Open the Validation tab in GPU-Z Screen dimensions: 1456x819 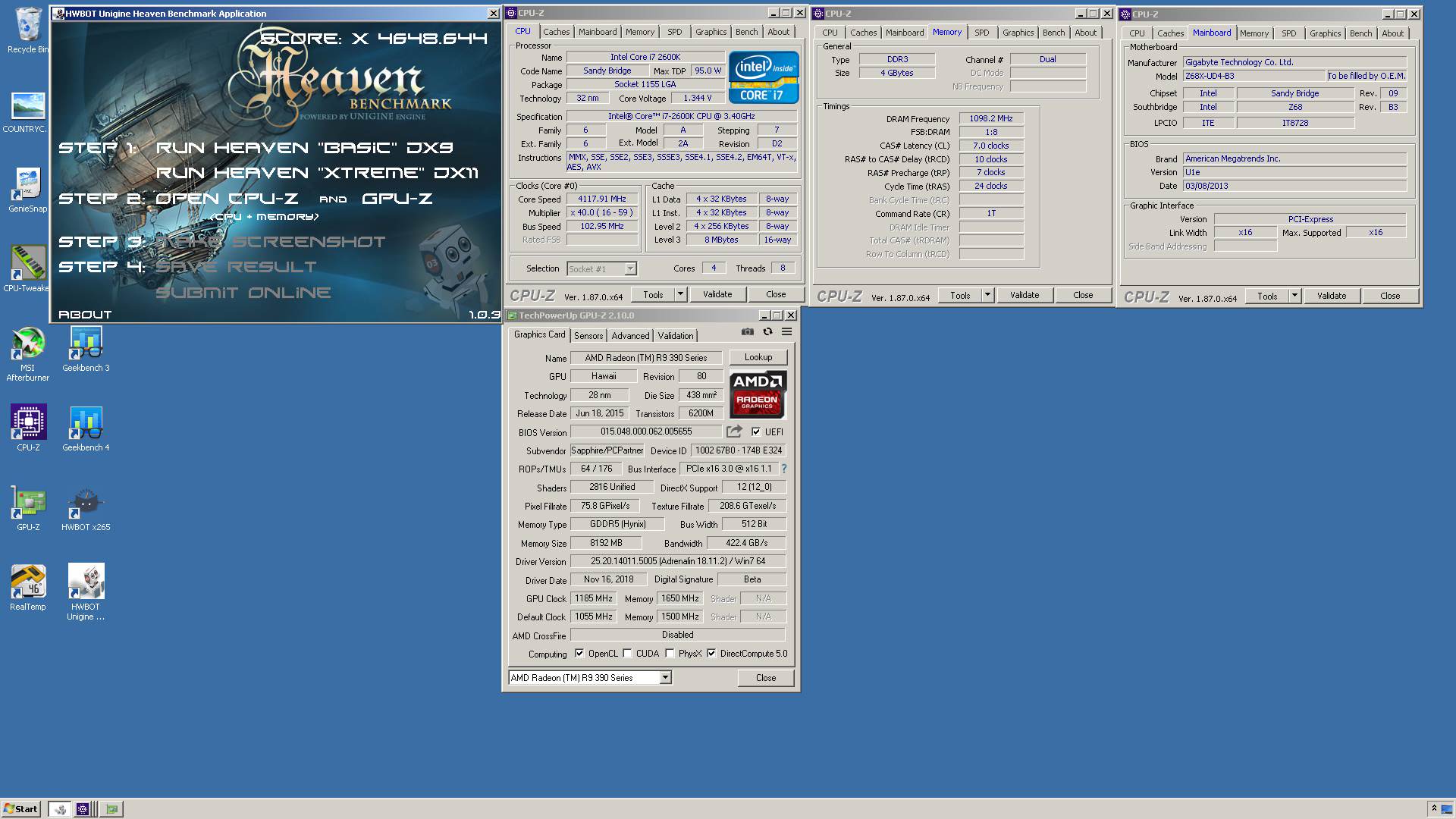point(675,336)
